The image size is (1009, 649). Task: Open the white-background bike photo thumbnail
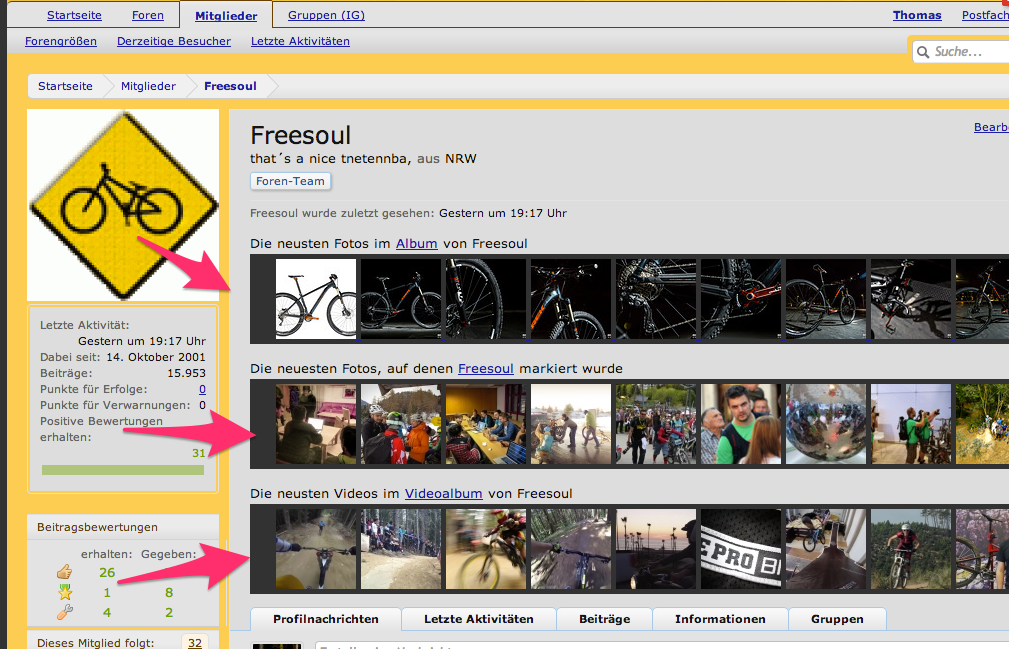(x=316, y=298)
